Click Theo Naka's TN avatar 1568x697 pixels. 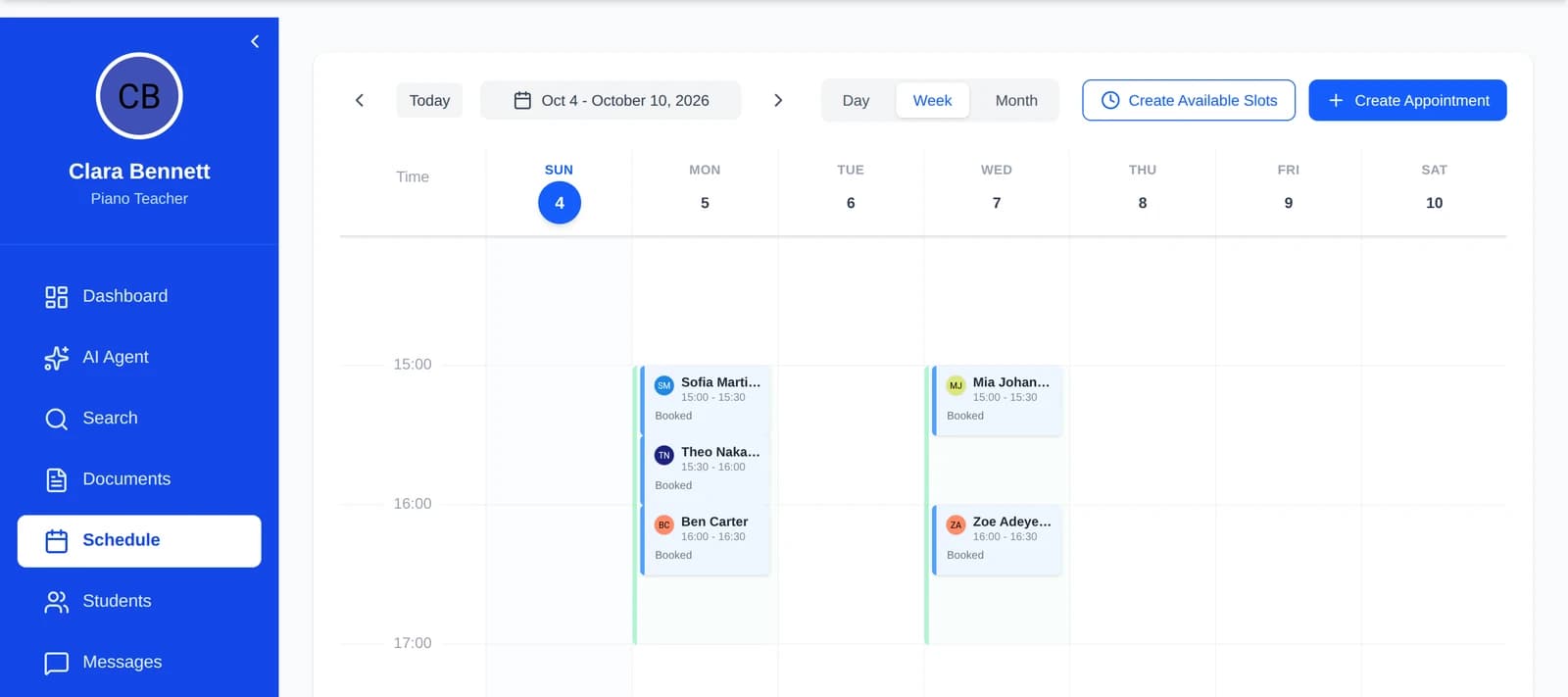tap(664, 455)
